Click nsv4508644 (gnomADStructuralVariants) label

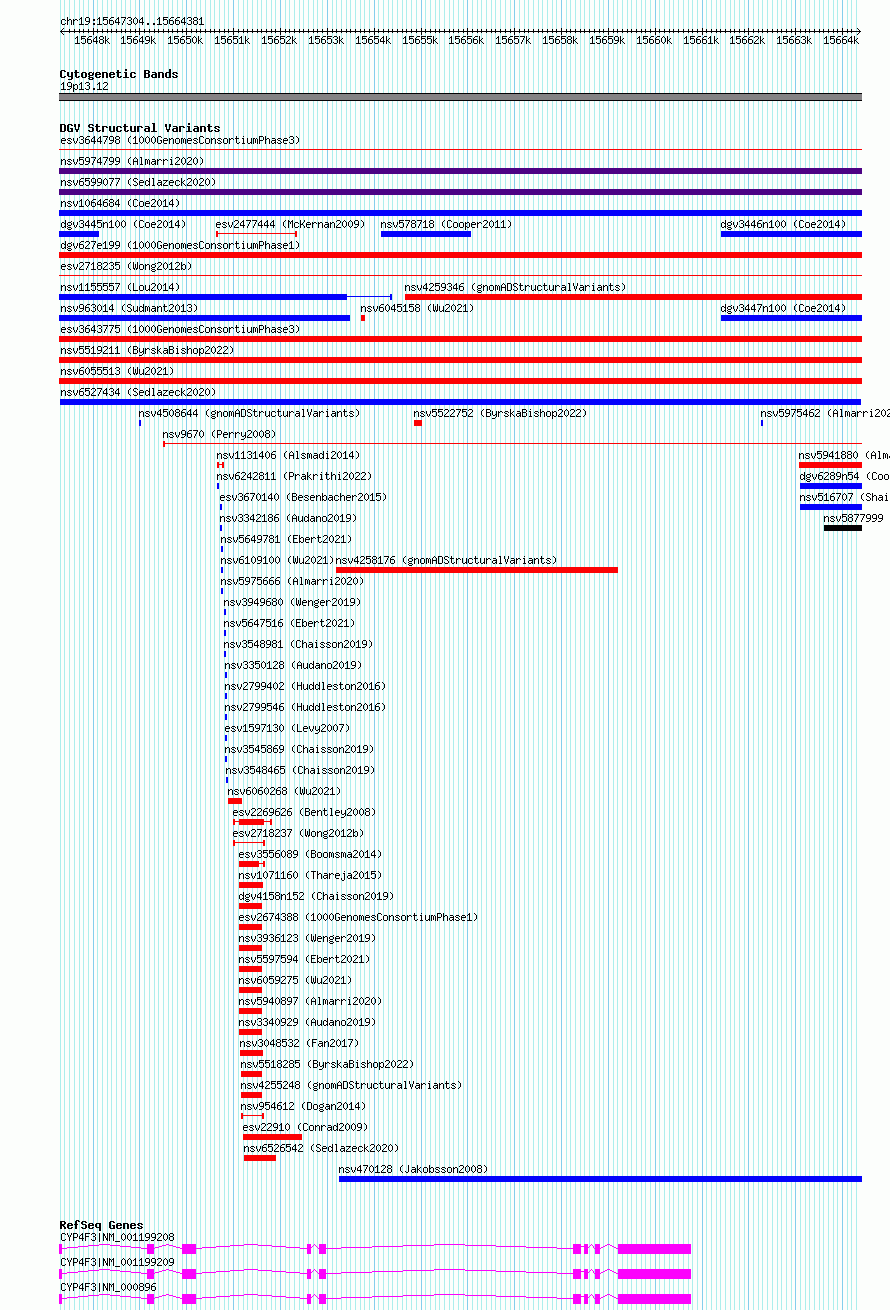250,413
